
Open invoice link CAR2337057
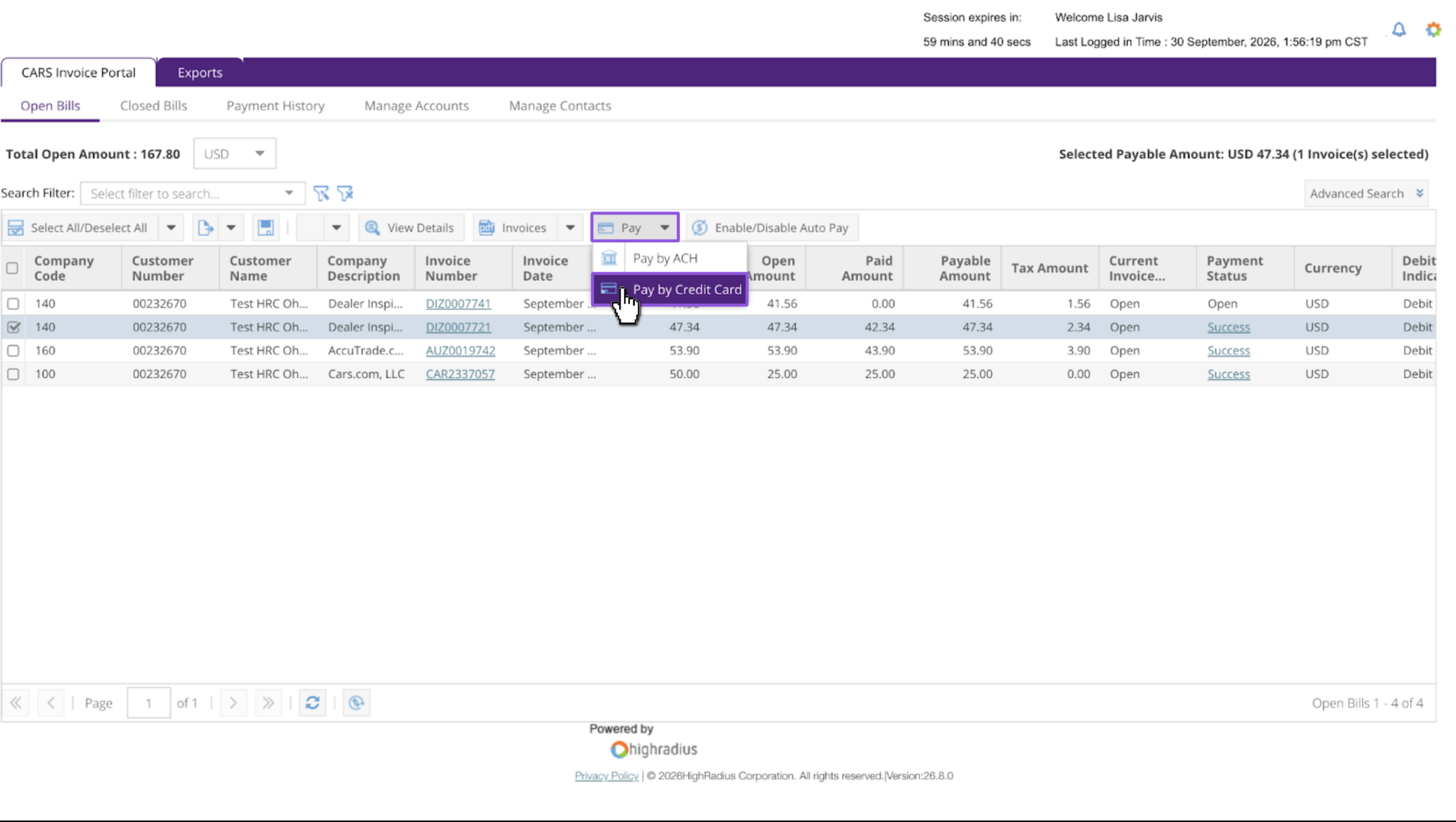tap(460, 374)
